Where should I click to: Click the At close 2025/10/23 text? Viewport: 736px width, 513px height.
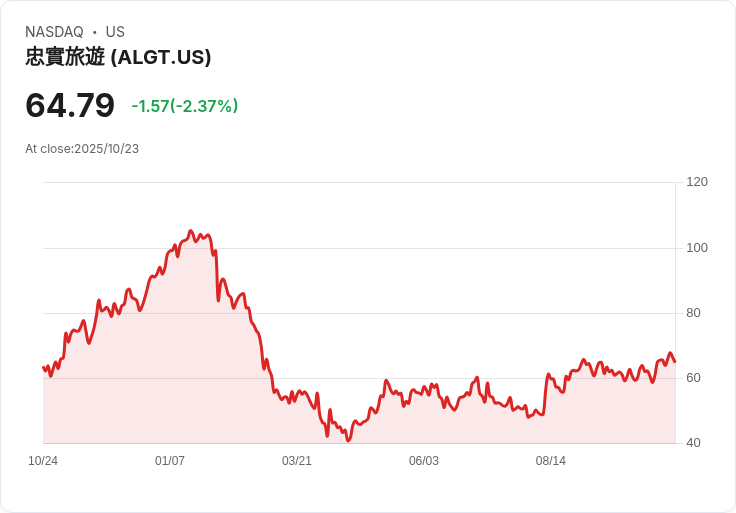click(82, 149)
